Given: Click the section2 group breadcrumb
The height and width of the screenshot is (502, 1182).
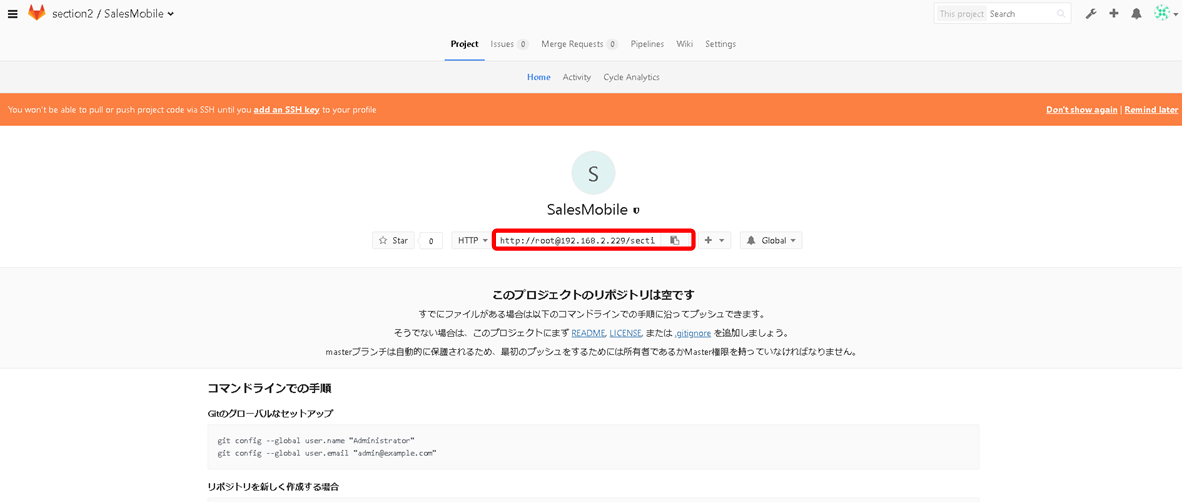Looking at the screenshot, I should tap(72, 14).
